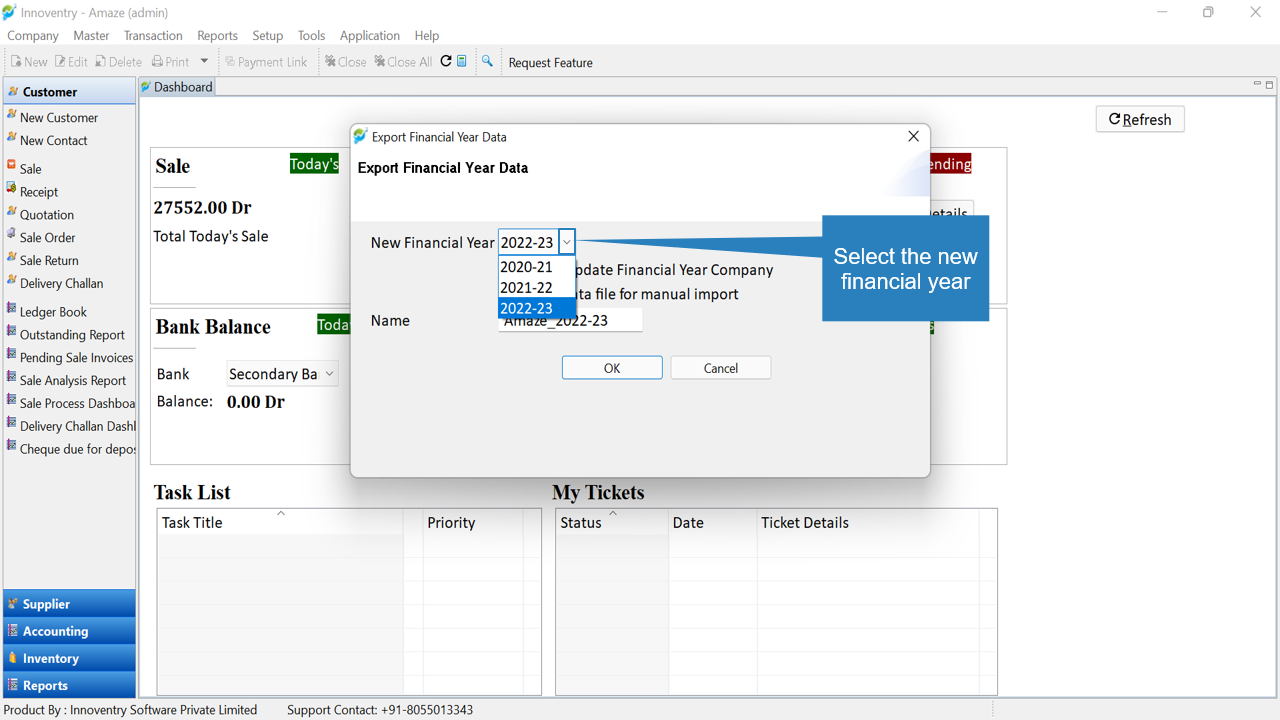Open the Ledger Book report
Viewport: 1280px width, 720px height.
tap(53, 312)
